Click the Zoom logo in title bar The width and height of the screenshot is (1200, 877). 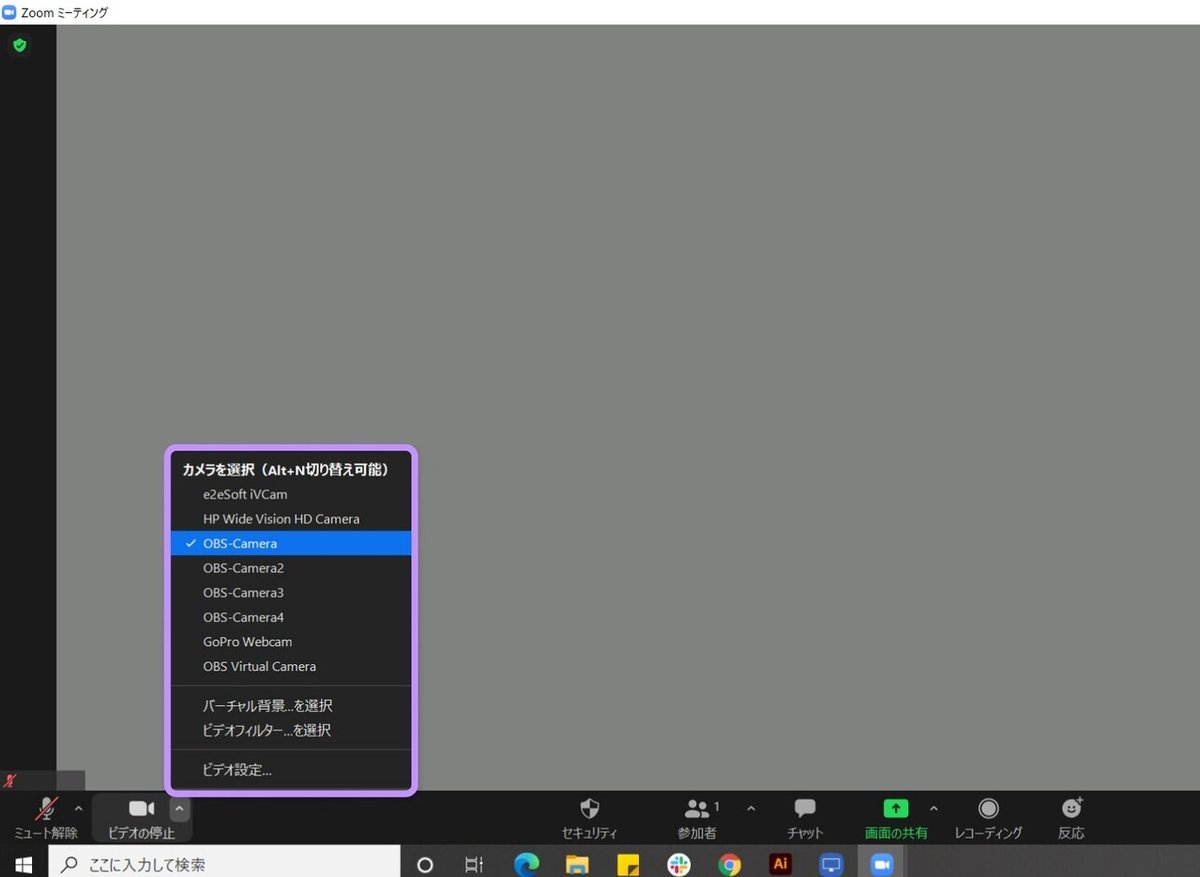[10, 12]
